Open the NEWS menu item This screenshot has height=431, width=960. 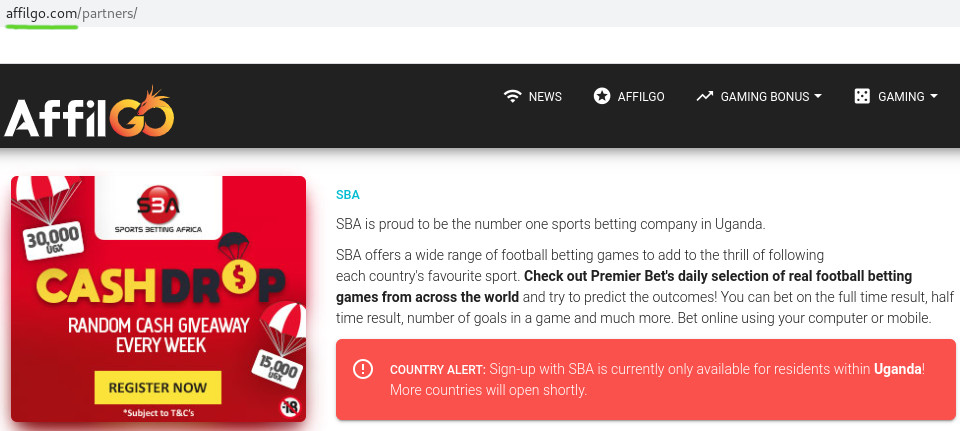point(533,96)
